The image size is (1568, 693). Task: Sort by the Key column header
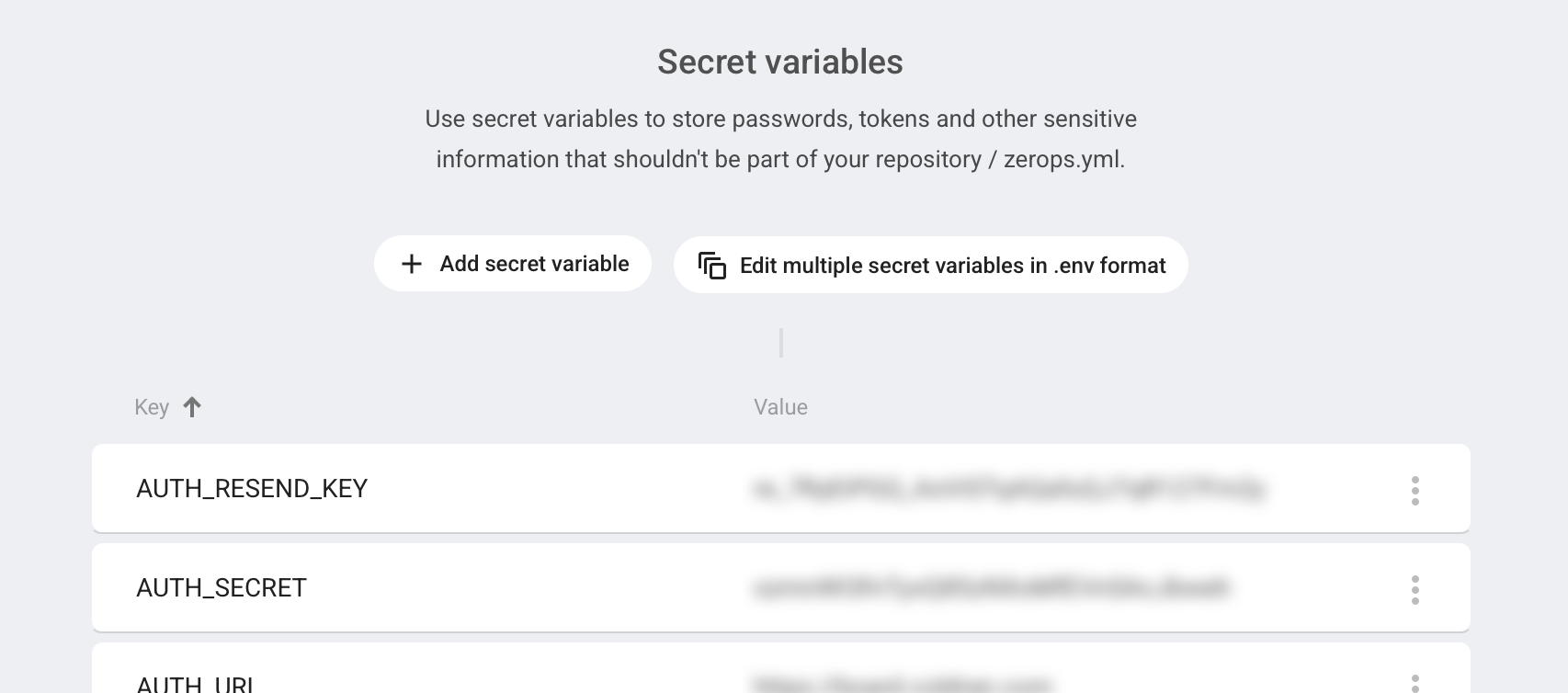[152, 407]
